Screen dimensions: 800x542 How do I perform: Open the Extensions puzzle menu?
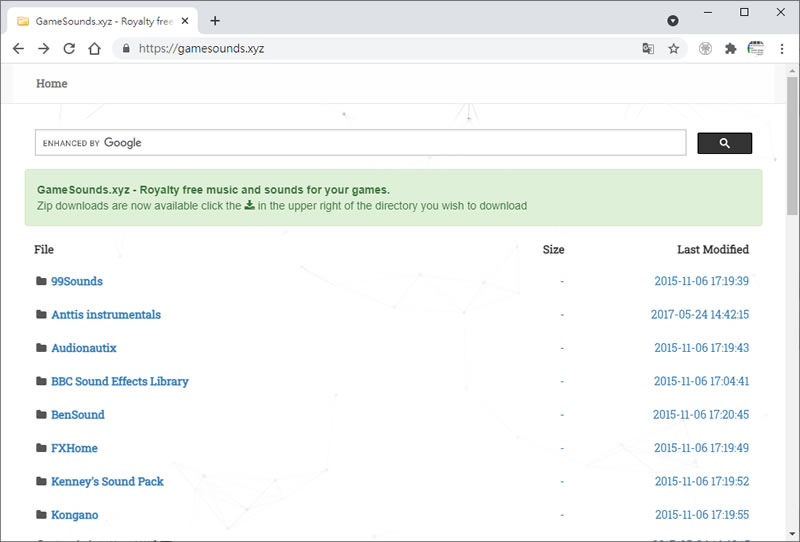click(731, 48)
